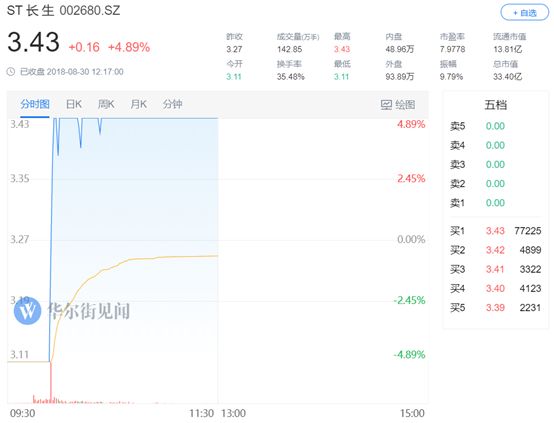Image resolution: width=554 pixels, height=423 pixels.
Task: Open the 周K chart tab
Action: pyautogui.click(x=106, y=104)
